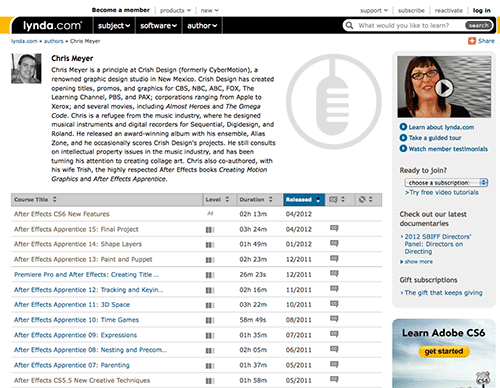This screenshot has width=500, height=388.
Task: Expand the products menu
Action: (175, 10)
